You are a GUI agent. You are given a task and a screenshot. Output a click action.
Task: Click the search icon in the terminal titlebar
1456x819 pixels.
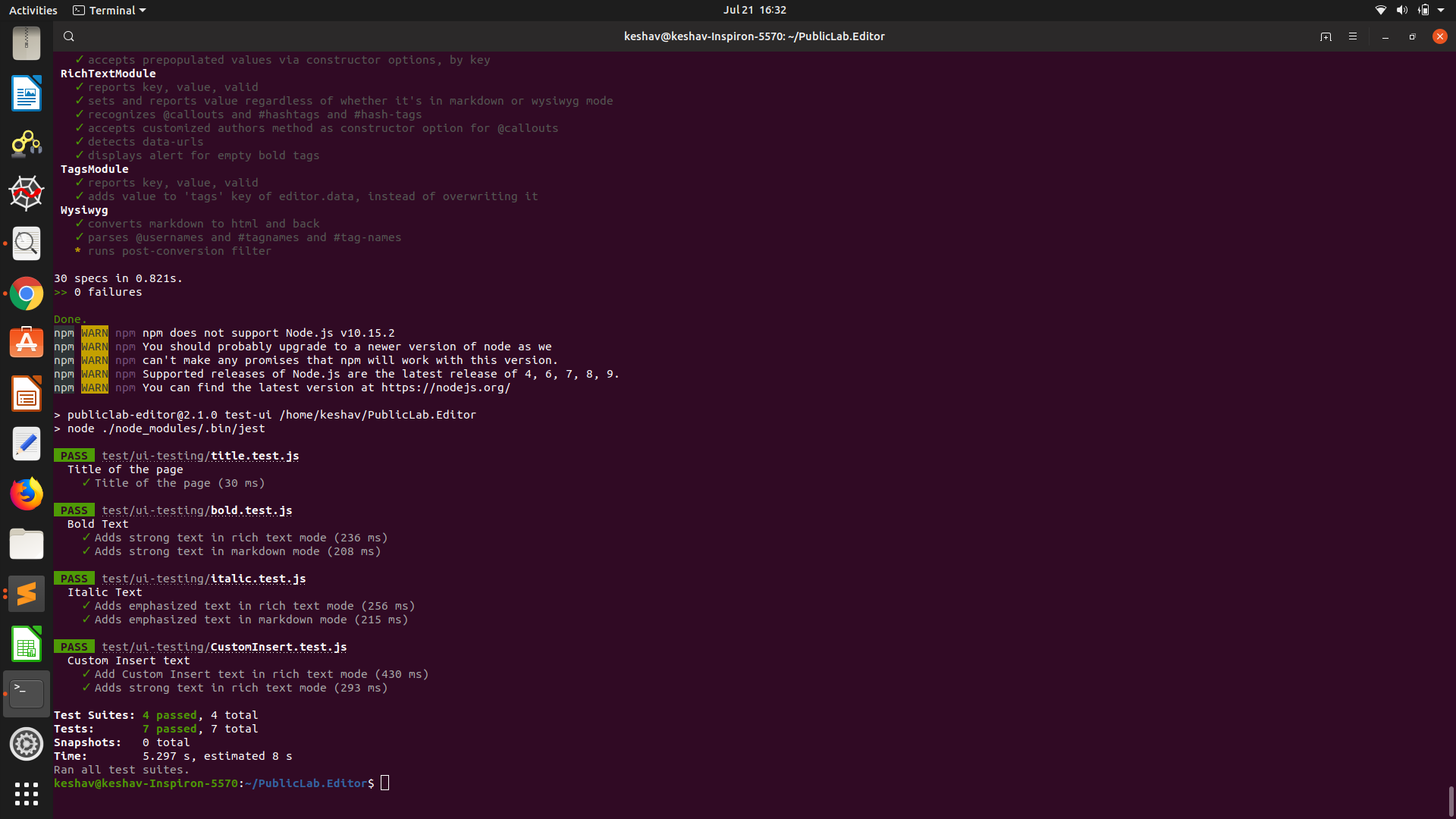(x=68, y=36)
